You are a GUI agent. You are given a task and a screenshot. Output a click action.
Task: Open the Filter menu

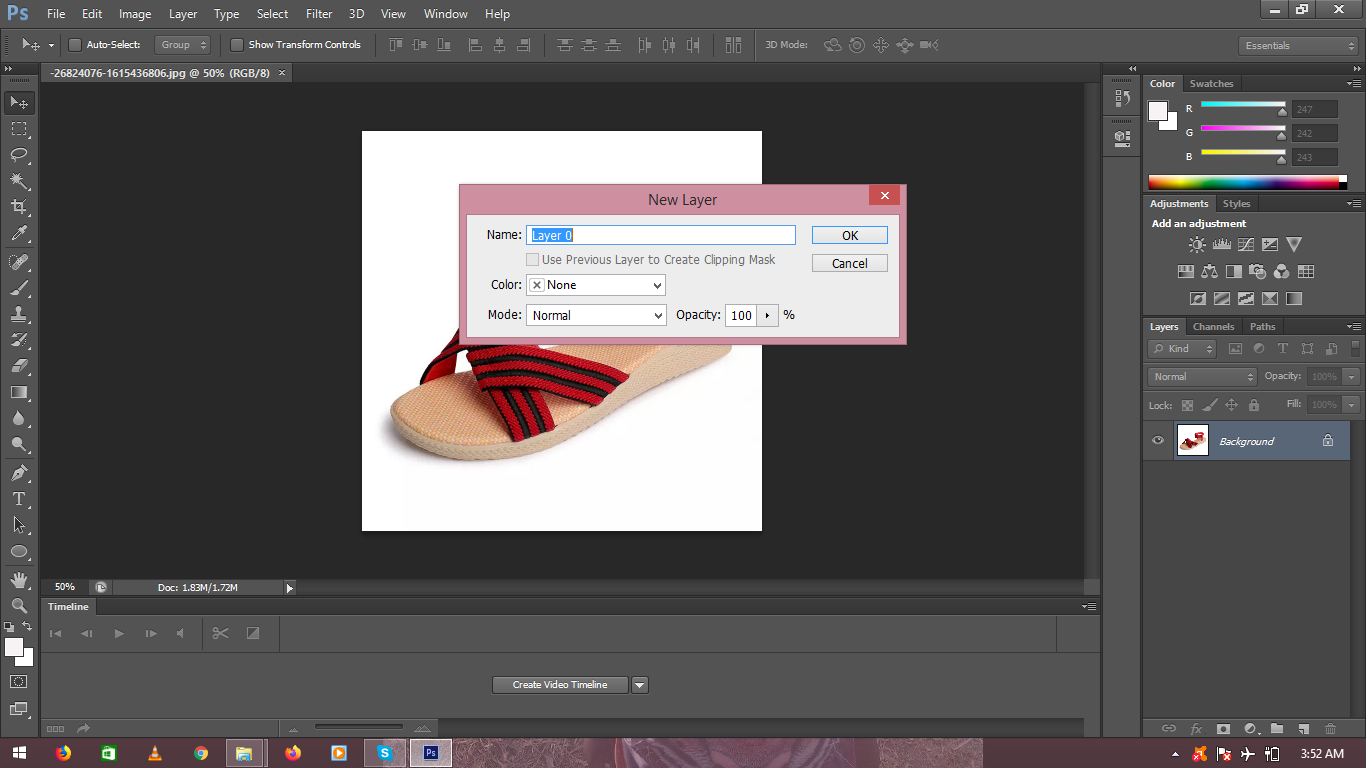click(319, 14)
